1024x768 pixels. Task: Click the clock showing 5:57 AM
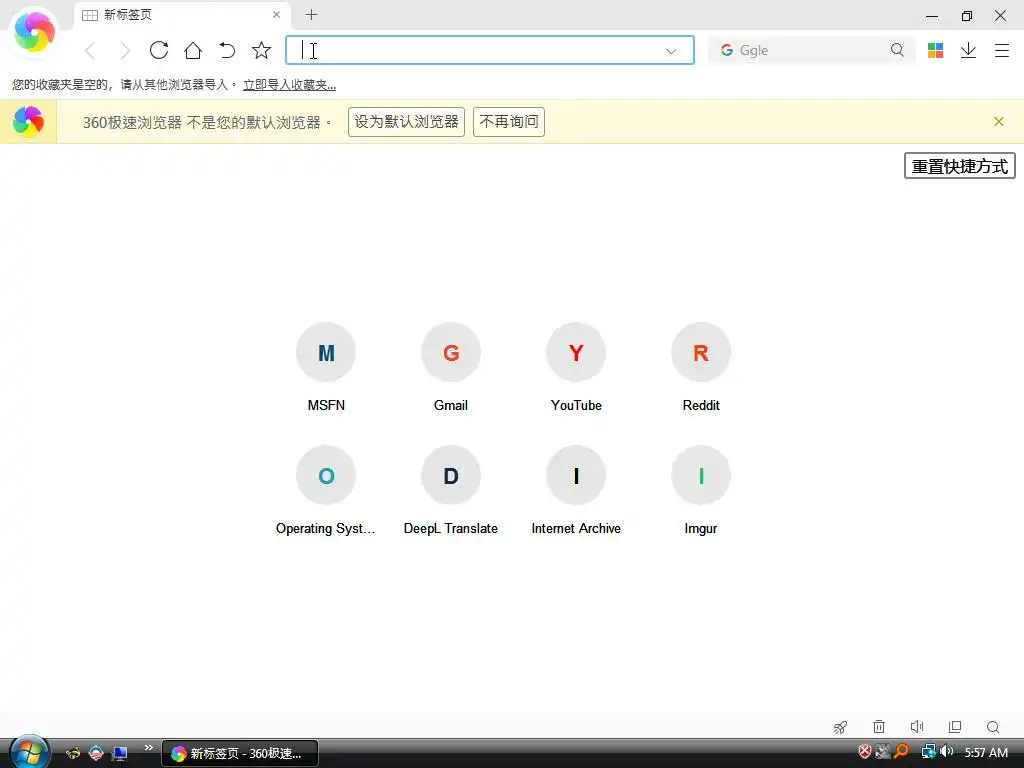point(986,753)
